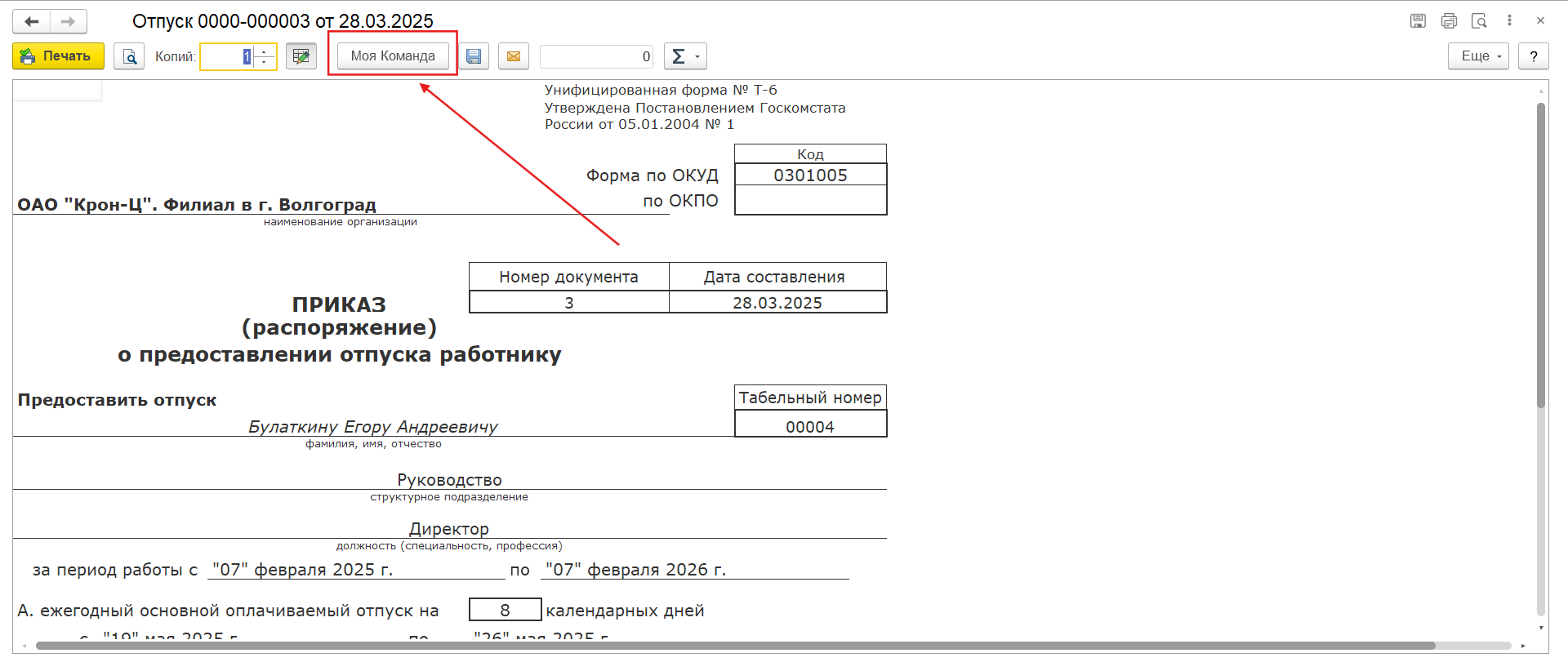Click the title bar printer icon
The height and width of the screenshot is (662, 1568).
pos(1449,21)
